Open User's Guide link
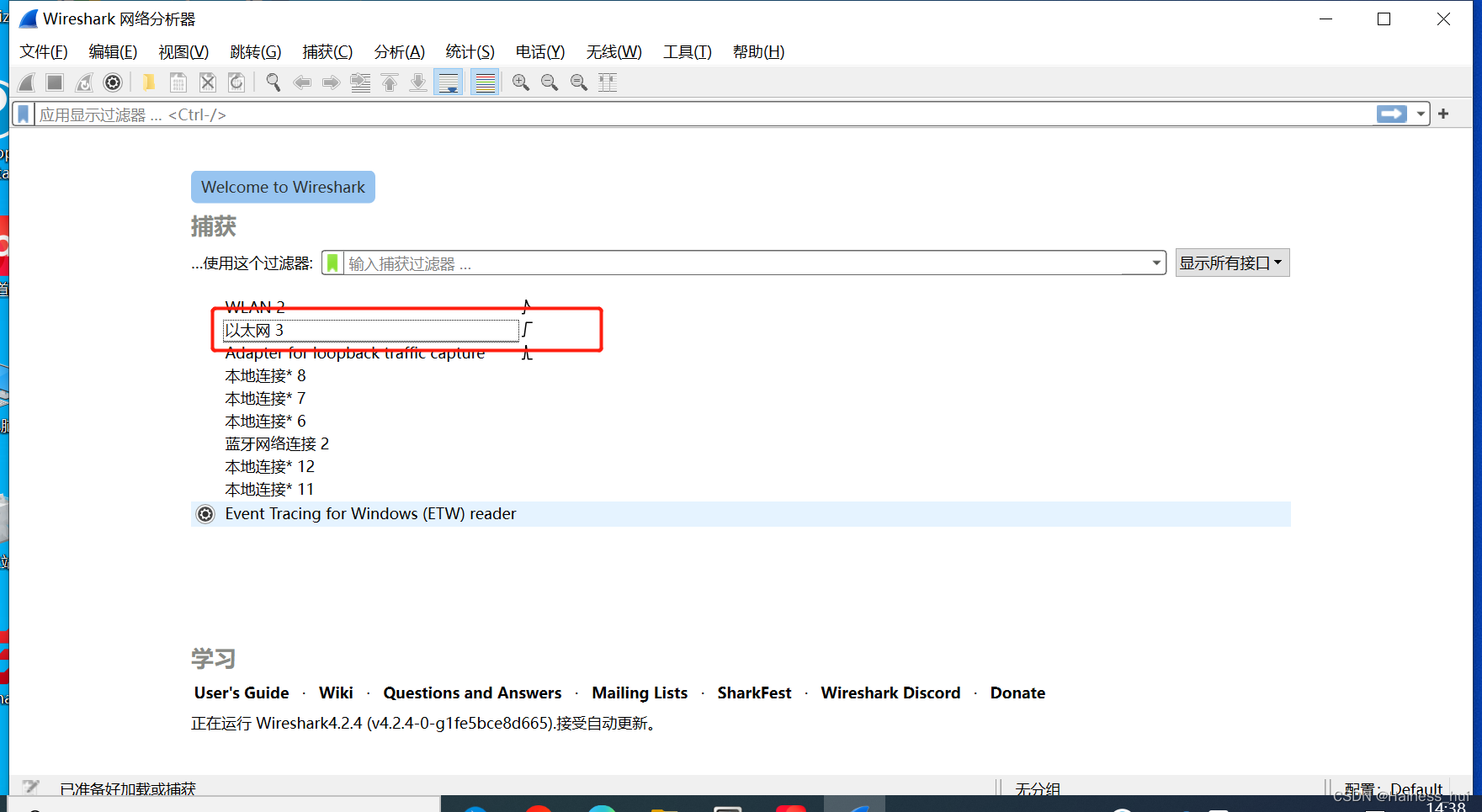The width and height of the screenshot is (1482, 812). [242, 693]
